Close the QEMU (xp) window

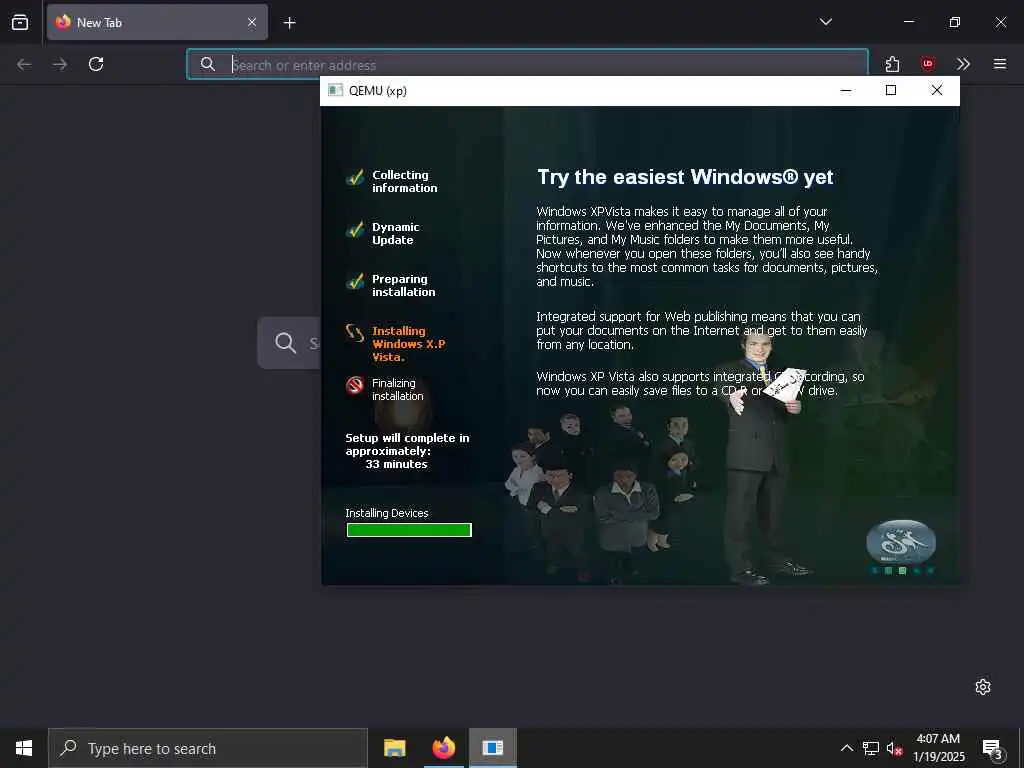(936, 90)
